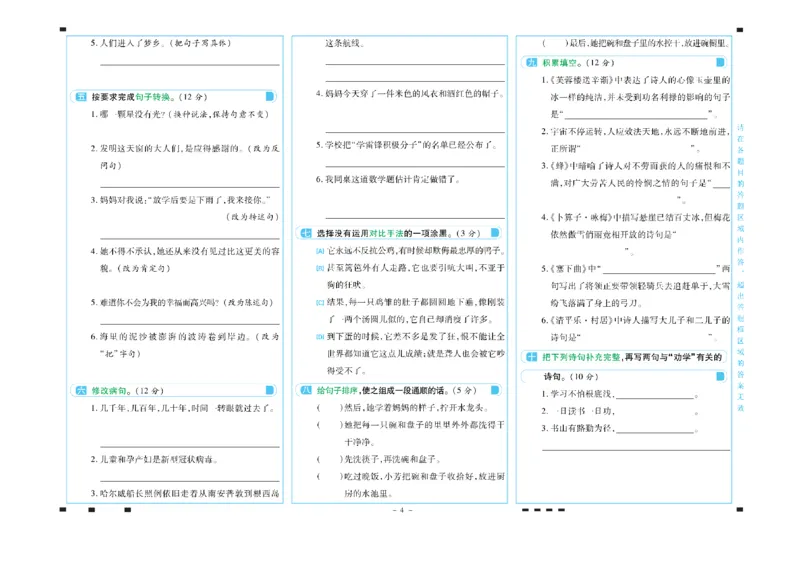This screenshot has width=800, height=566.
Task: Click the text 这条航线。 at column top
Action: tap(345, 43)
